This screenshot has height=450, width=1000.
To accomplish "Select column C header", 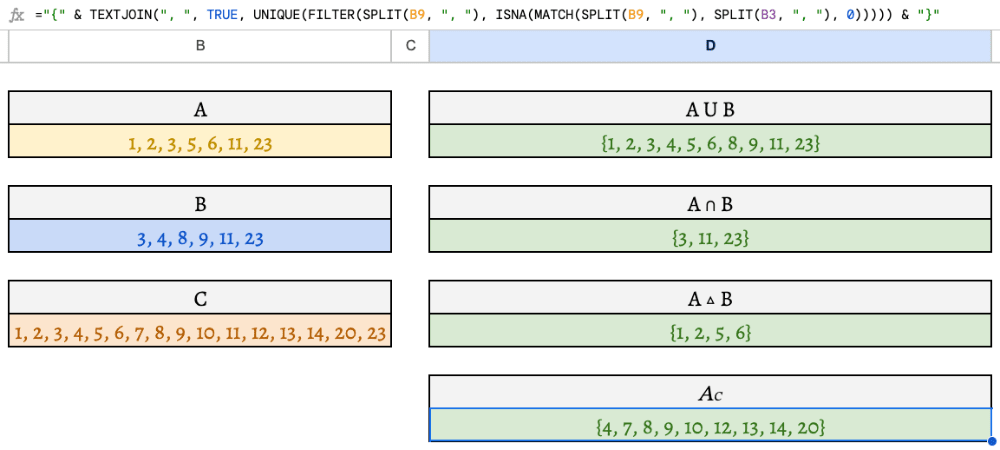I will tap(410, 45).
